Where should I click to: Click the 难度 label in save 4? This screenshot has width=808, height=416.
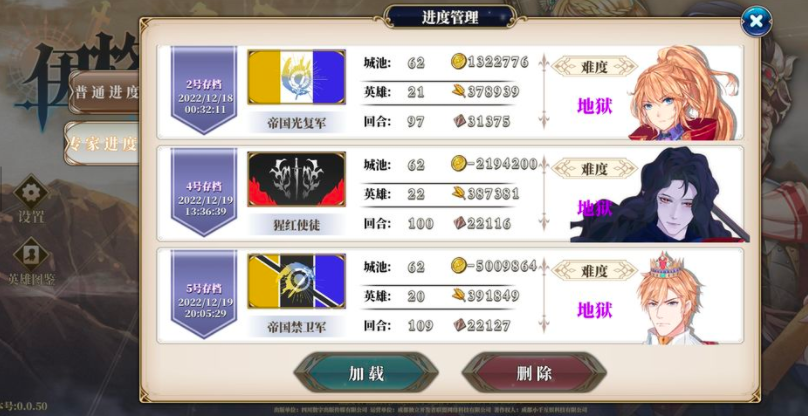tap(595, 169)
